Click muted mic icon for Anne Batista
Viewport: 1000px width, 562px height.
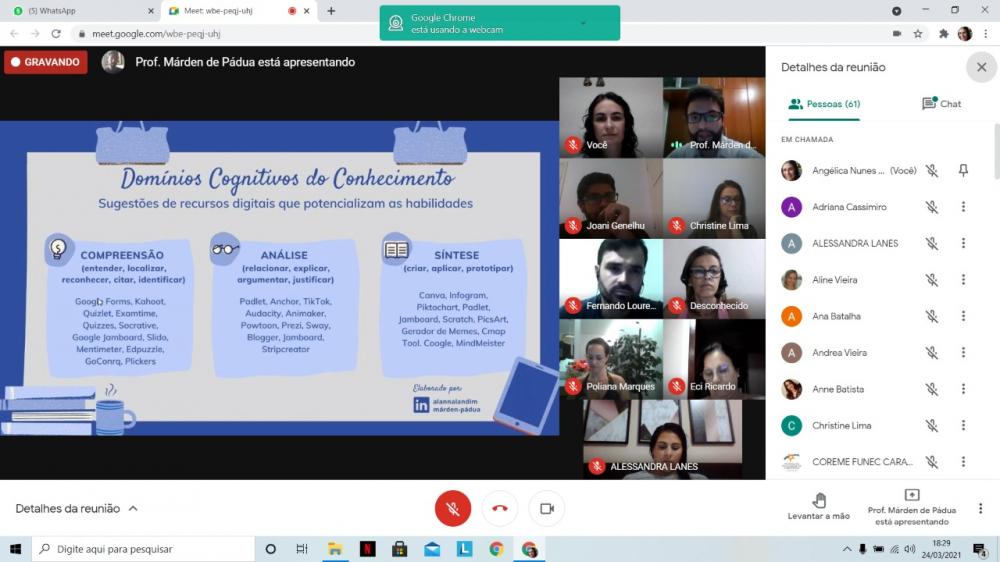point(932,388)
